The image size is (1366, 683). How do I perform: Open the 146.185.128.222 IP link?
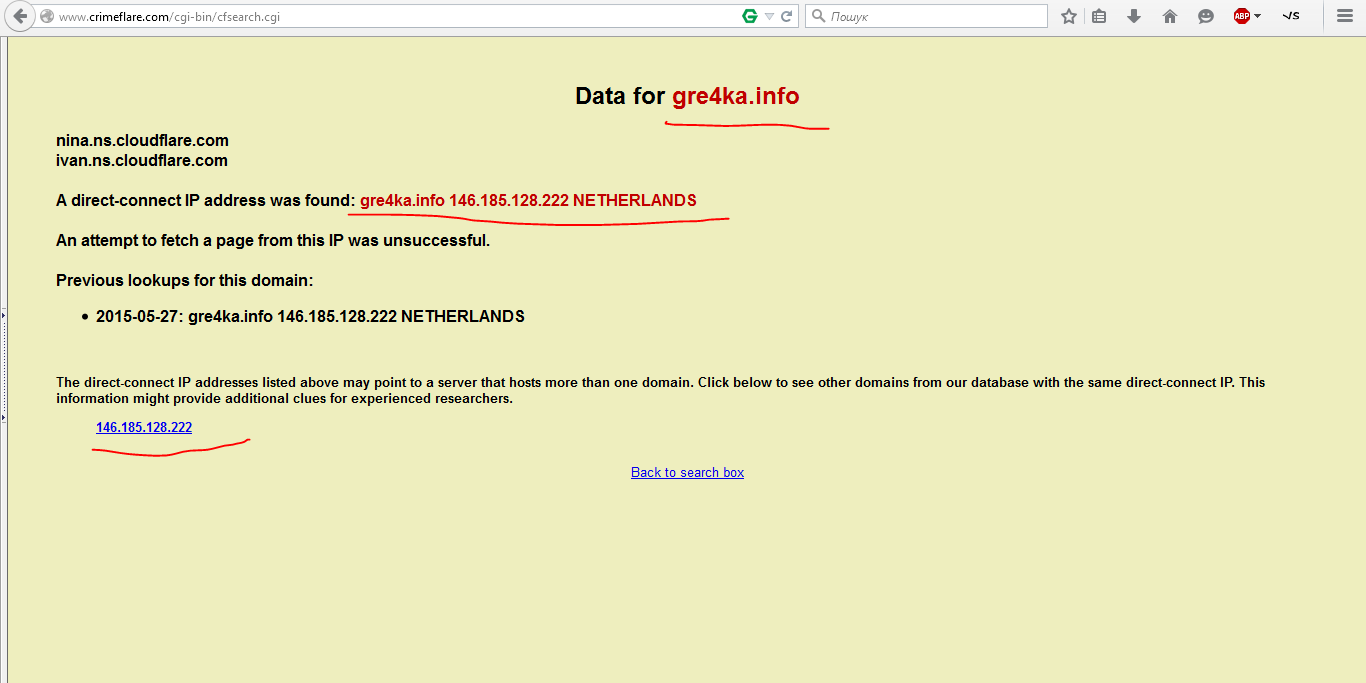point(144,427)
